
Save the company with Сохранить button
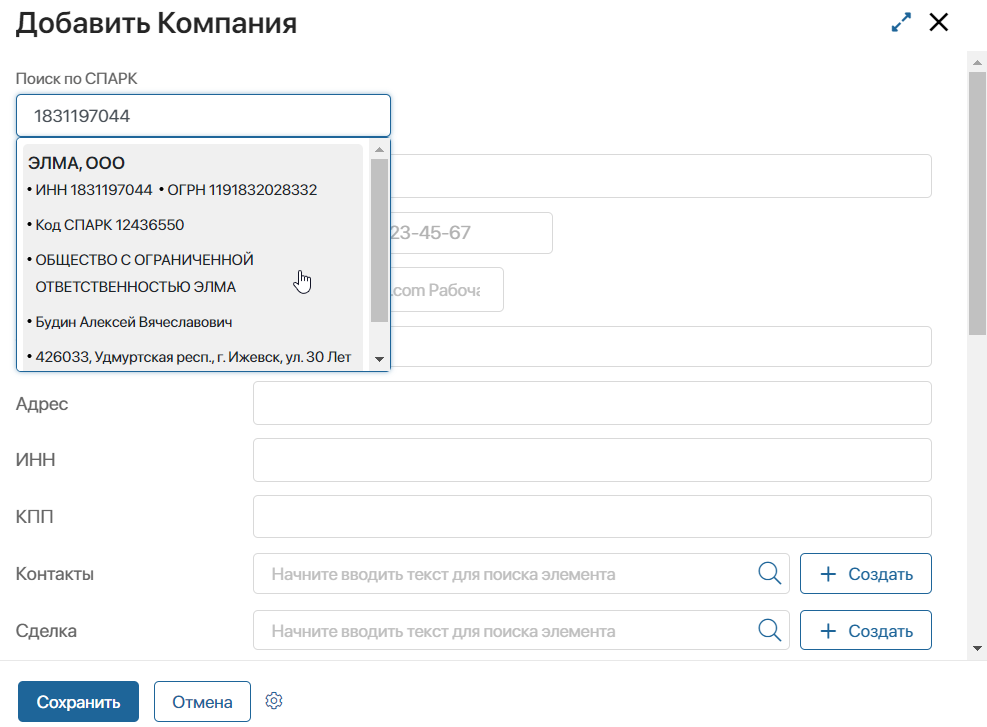coord(77,701)
